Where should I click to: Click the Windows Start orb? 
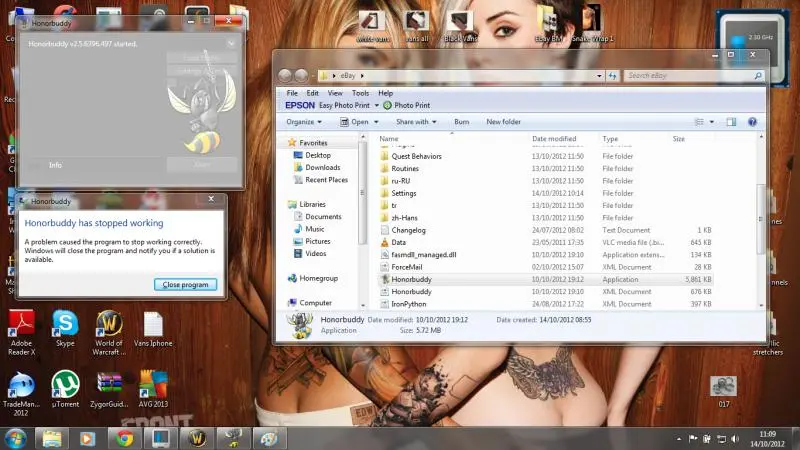(x=15, y=438)
